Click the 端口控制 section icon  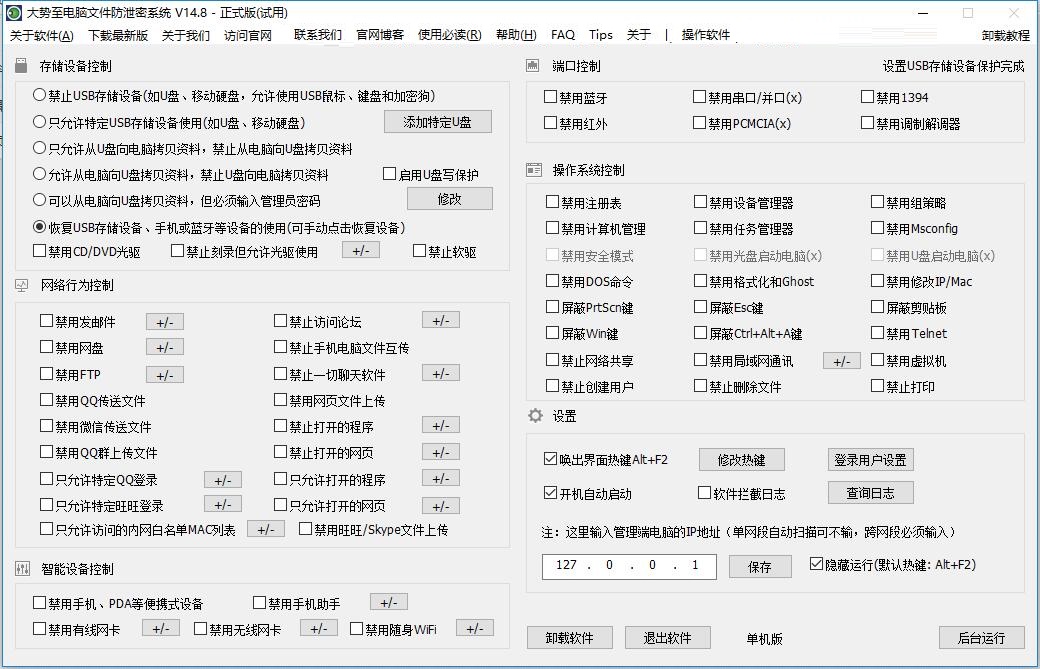pos(533,66)
